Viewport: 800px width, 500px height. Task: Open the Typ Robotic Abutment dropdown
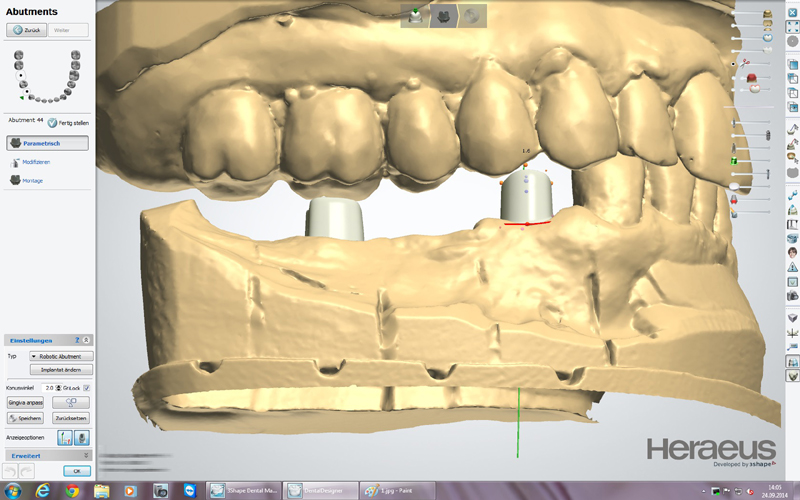pos(61,356)
